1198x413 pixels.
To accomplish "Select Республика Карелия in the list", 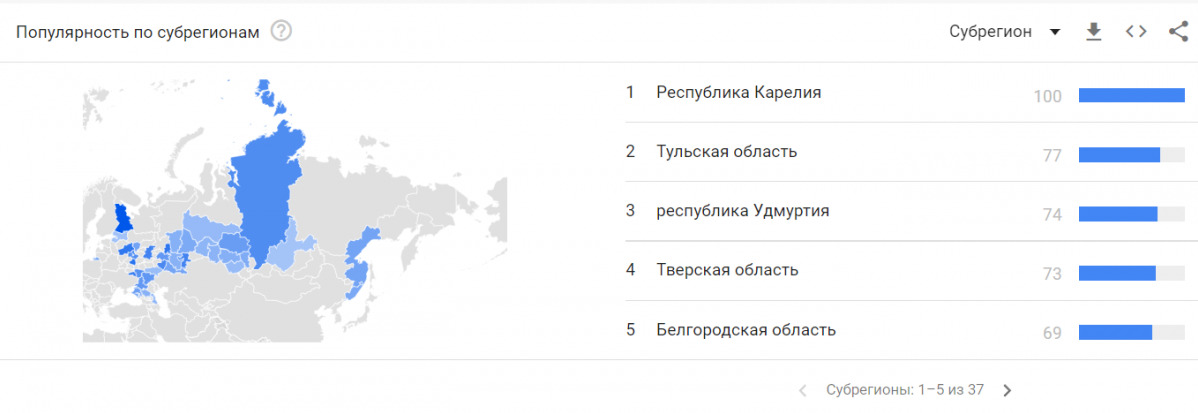I will (738, 92).
